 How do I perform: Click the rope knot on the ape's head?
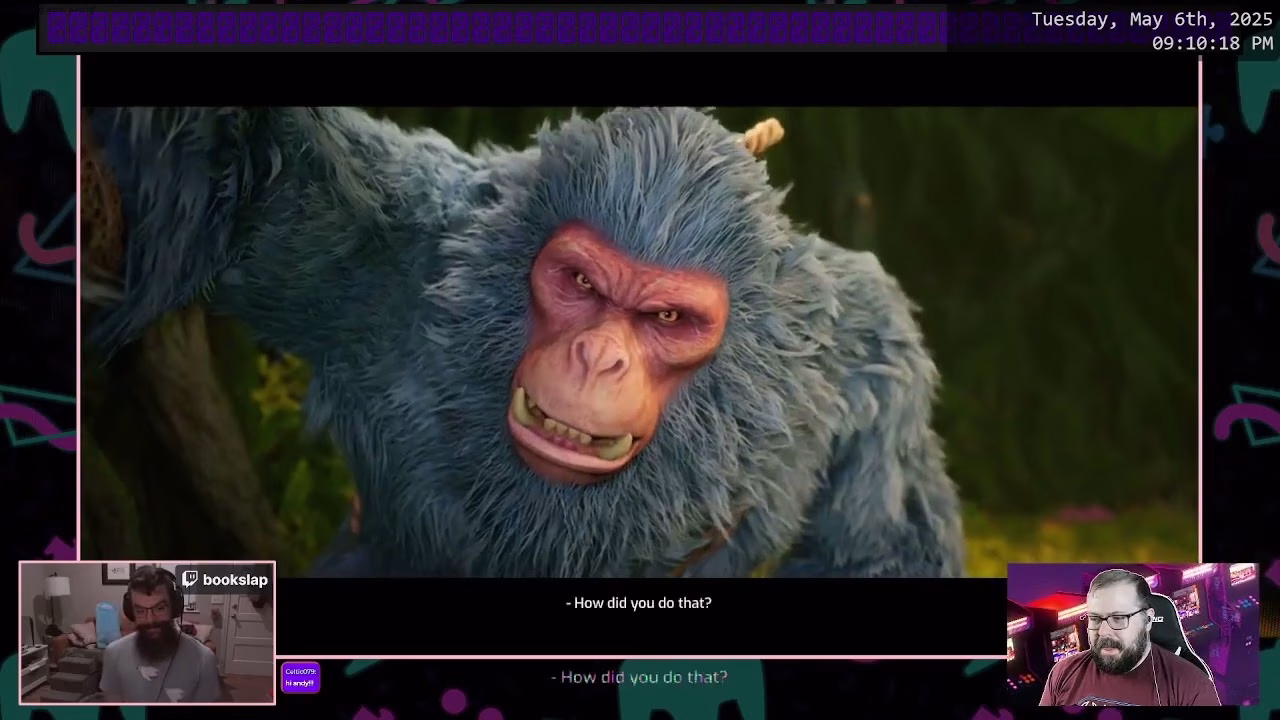click(x=763, y=135)
